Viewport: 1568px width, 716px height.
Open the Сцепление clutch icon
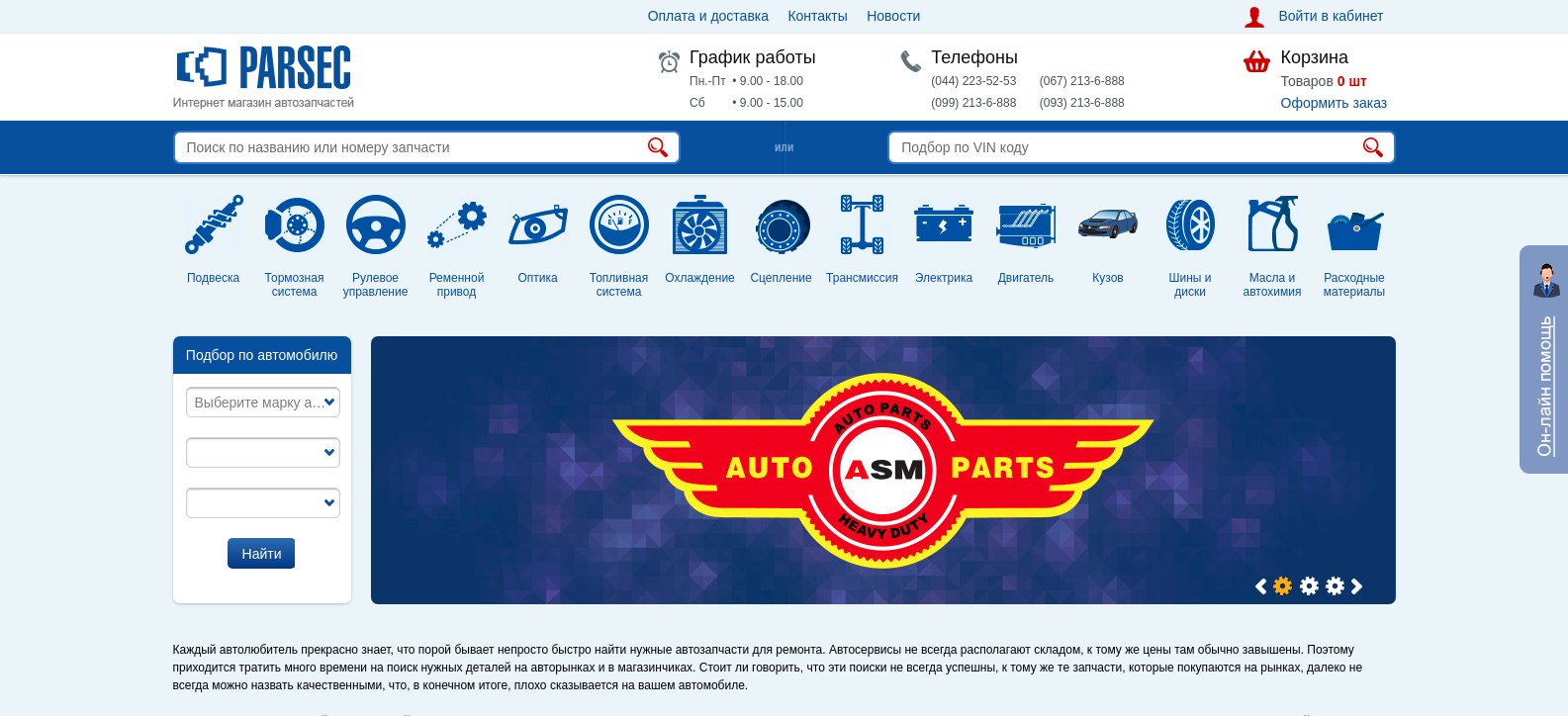782,226
